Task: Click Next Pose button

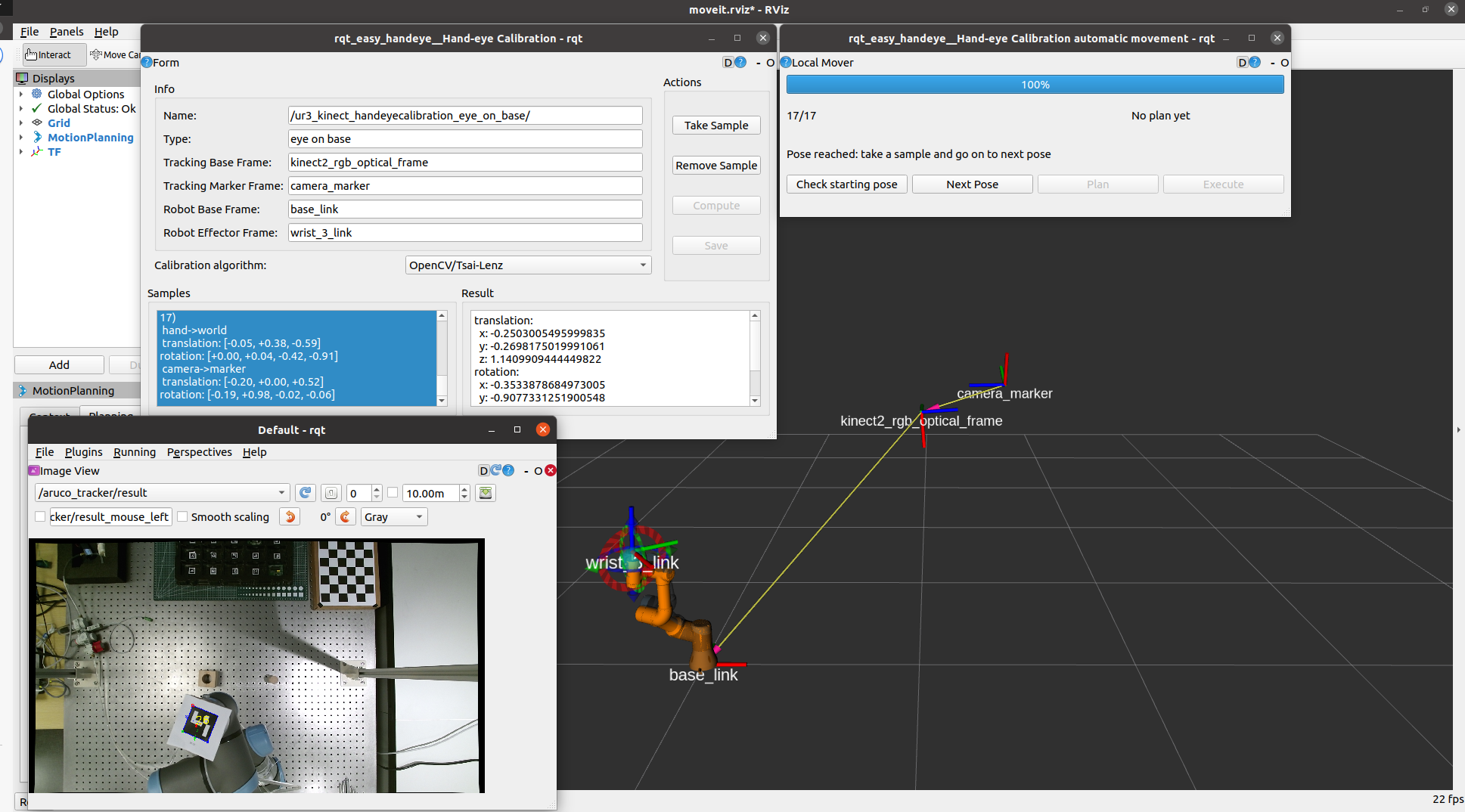Action: point(972,184)
